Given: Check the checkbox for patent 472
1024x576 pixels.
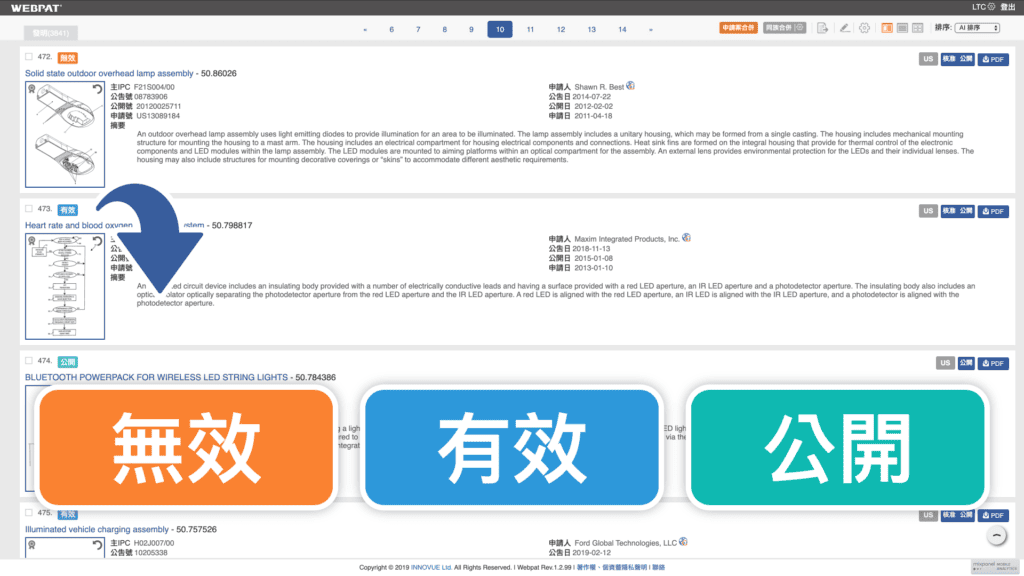Looking at the screenshot, I should 28,58.
